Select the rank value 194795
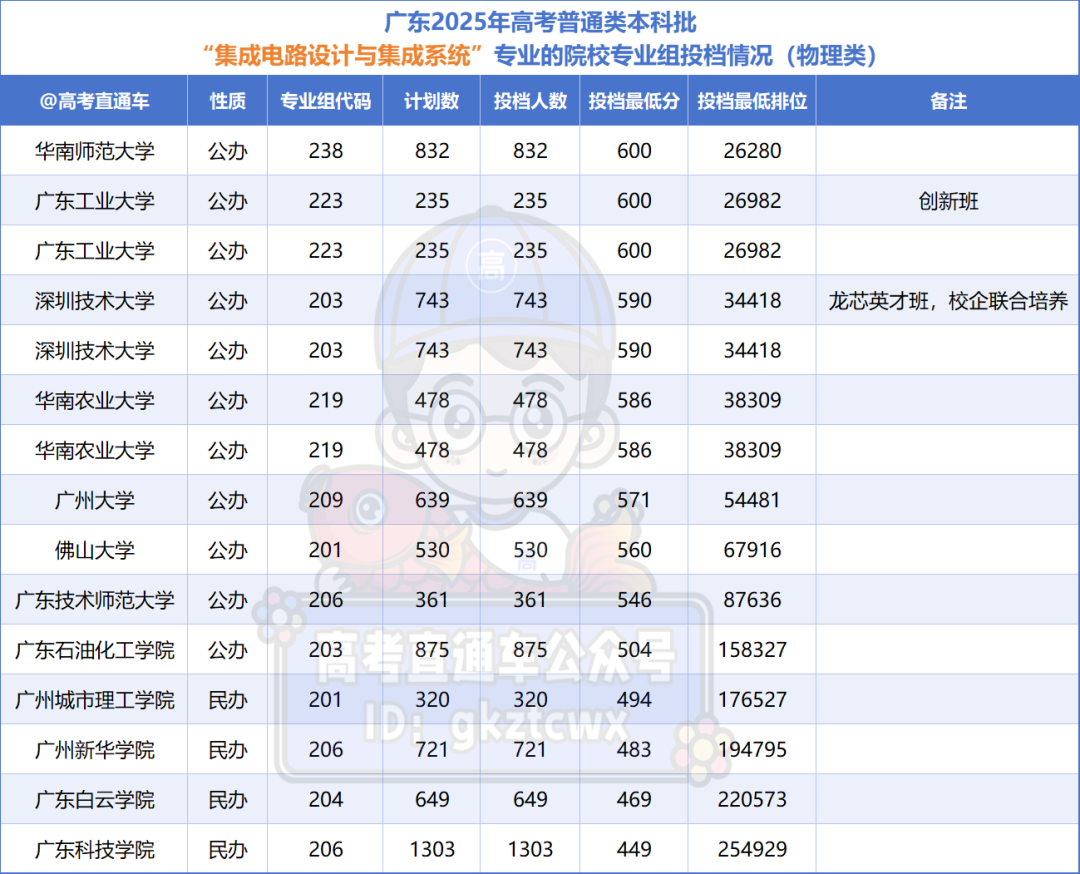This screenshot has width=1080, height=874. 752,749
